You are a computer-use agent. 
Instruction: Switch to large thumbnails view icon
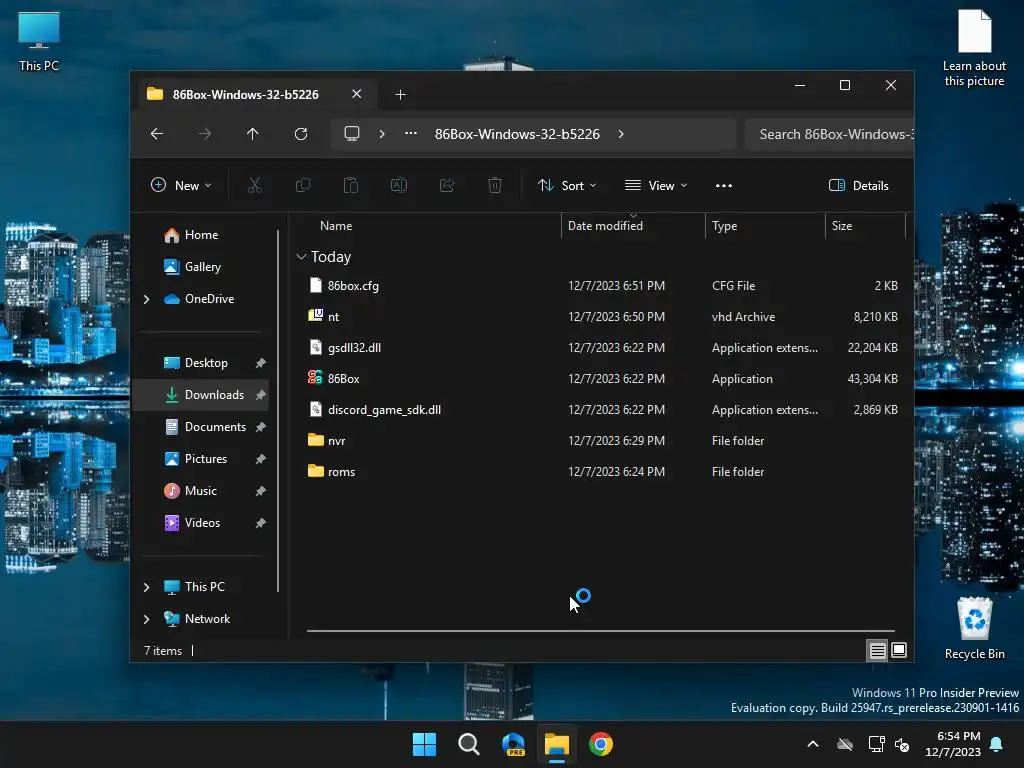(899, 650)
